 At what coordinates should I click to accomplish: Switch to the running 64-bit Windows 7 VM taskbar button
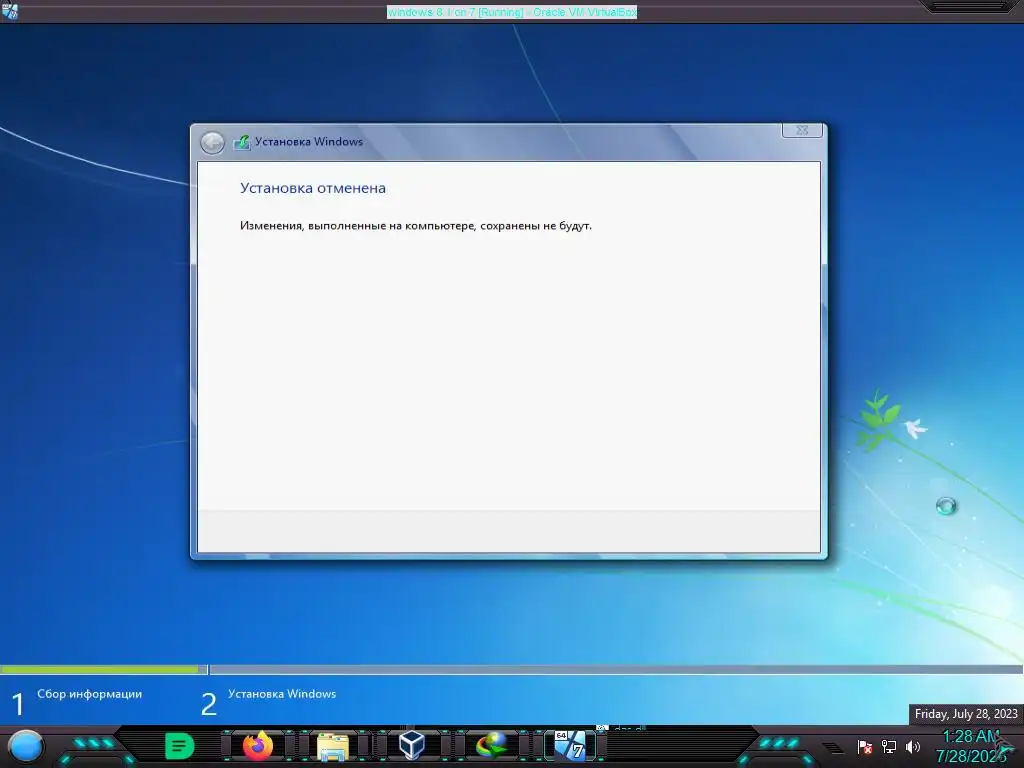(x=569, y=746)
